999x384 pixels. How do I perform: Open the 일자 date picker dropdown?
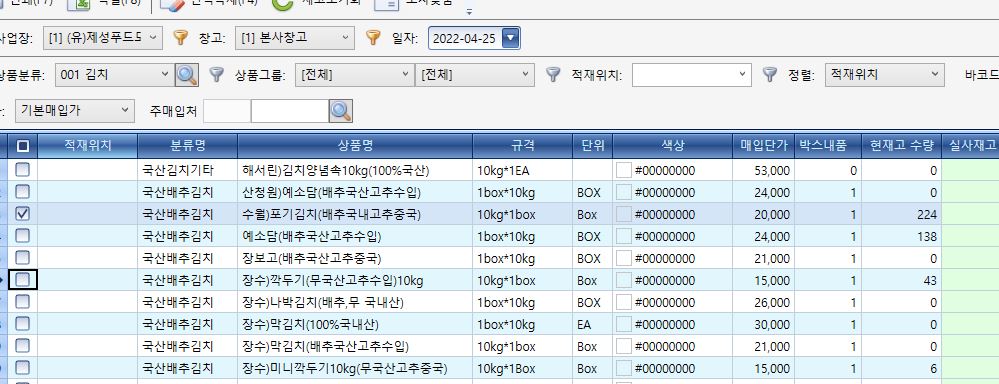click(511, 38)
